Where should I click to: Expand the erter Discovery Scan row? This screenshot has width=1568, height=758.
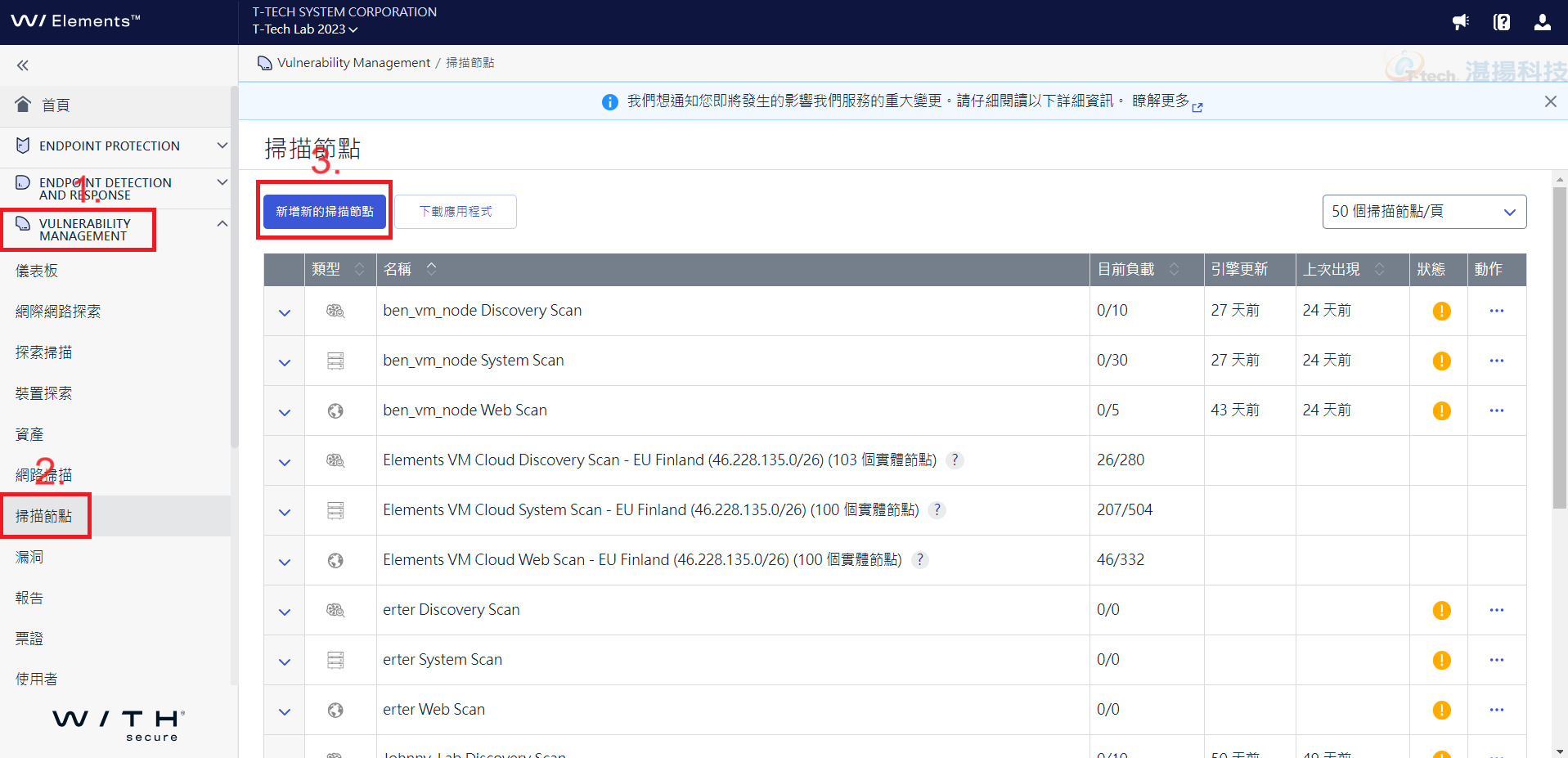[x=285, y=612]
